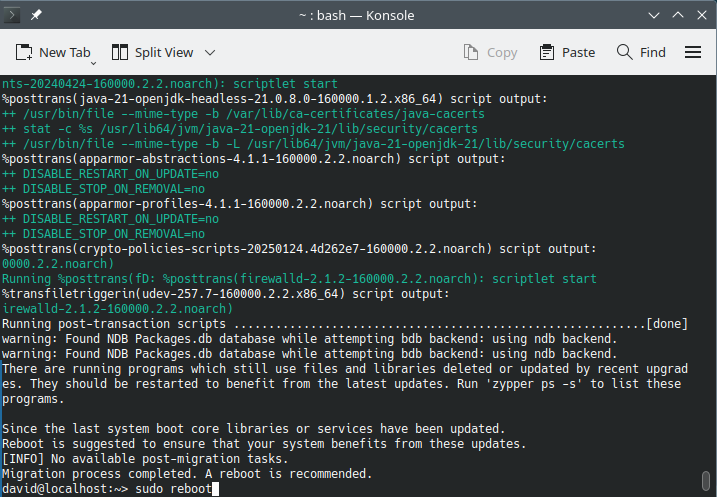Click the '~ : bash — Konsole' window title
The image size is (717, 497).
click(358, 15)
